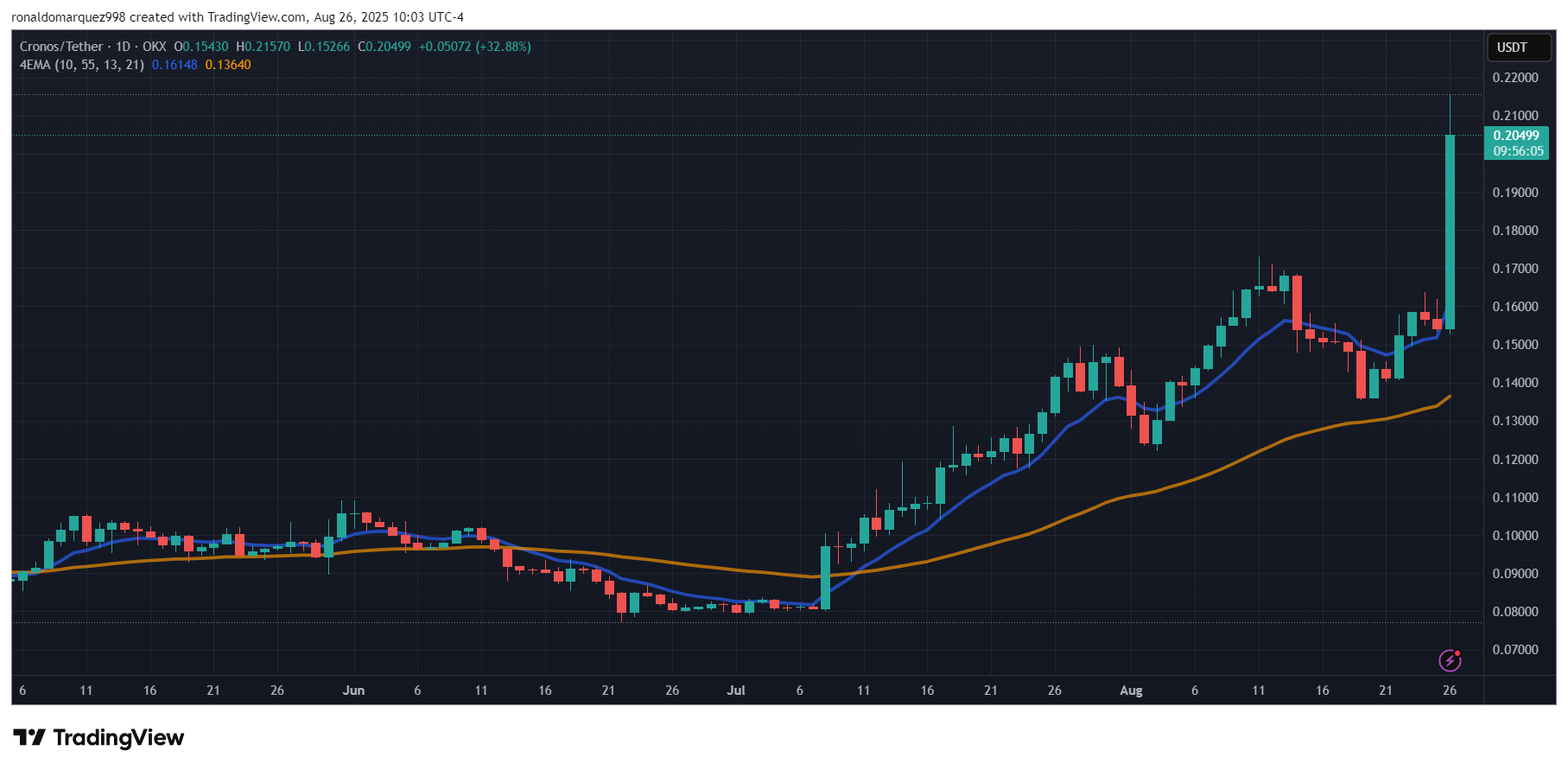Click the Cronos/Tether symbol title

tap(61, 47)
